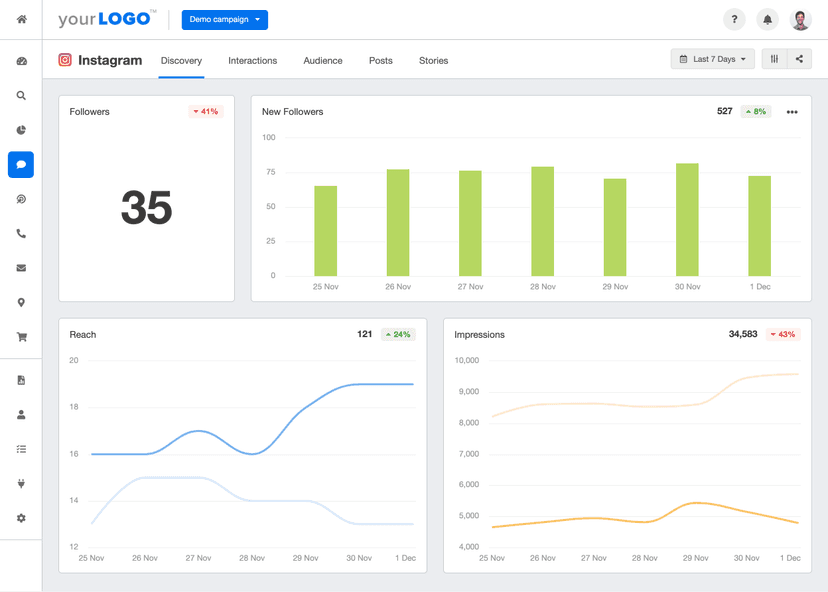Screen dimensions: 828x592
Task: Open the Share report icon
Action: coord(801,59)
